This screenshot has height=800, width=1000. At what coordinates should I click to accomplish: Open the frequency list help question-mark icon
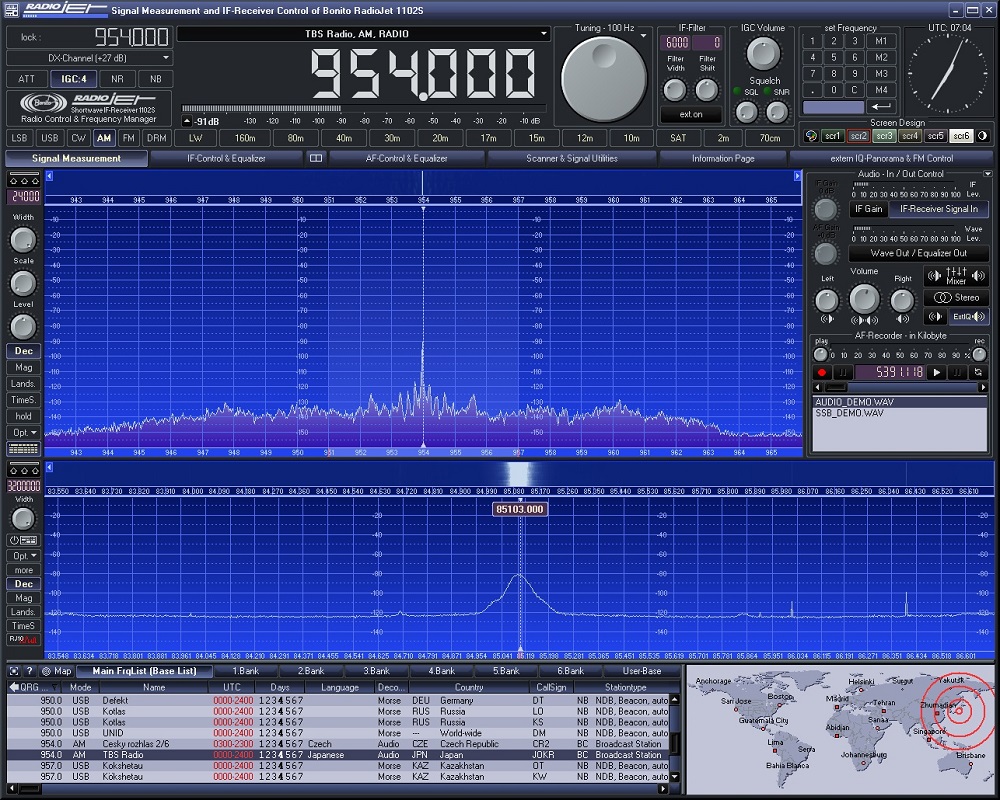click(x=29, y=671)
